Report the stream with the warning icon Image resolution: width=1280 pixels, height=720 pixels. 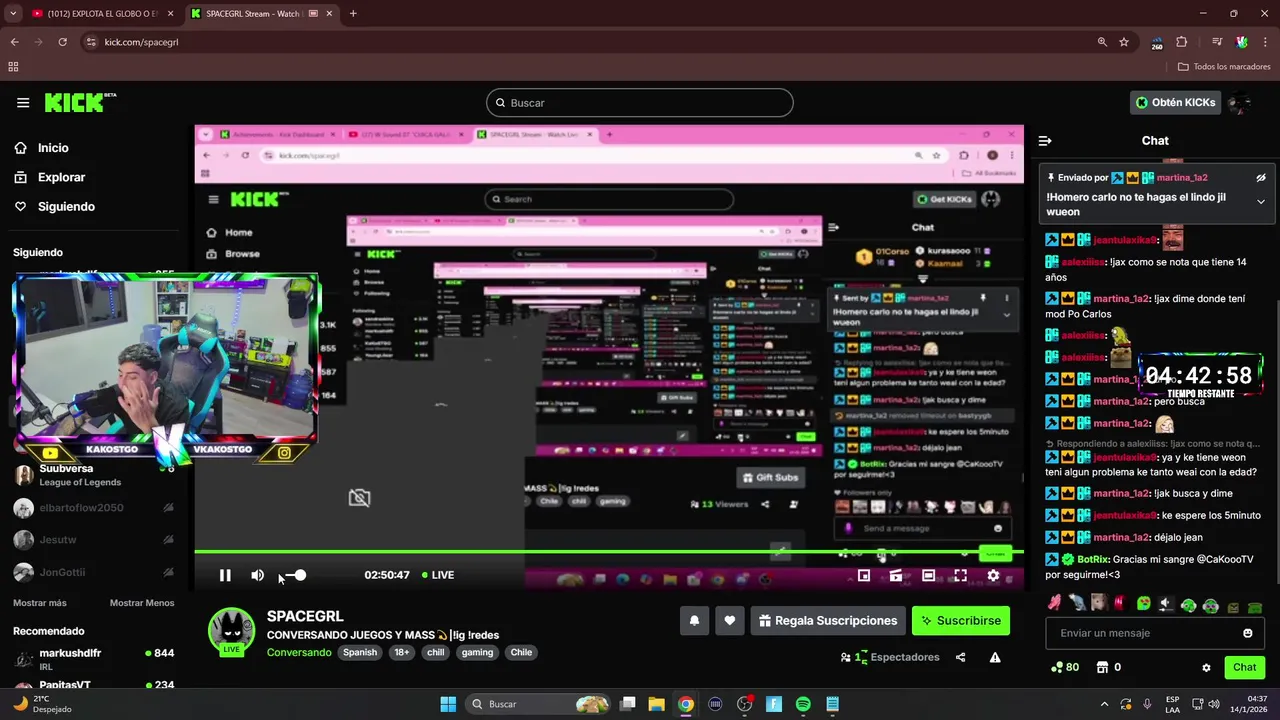coord(995,657)
